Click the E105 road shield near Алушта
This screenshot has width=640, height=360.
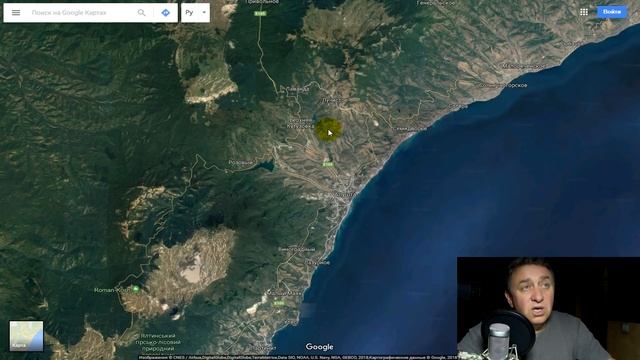[x=328, y=164]
